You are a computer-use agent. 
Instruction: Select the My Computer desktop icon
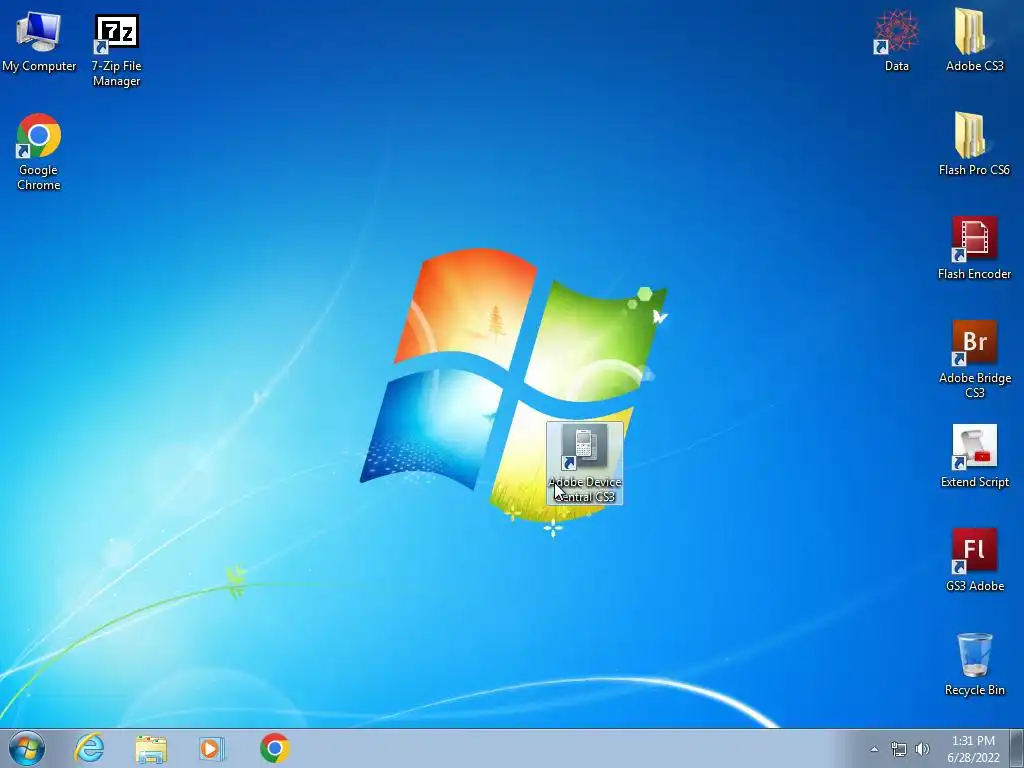[x=39, y=40]
